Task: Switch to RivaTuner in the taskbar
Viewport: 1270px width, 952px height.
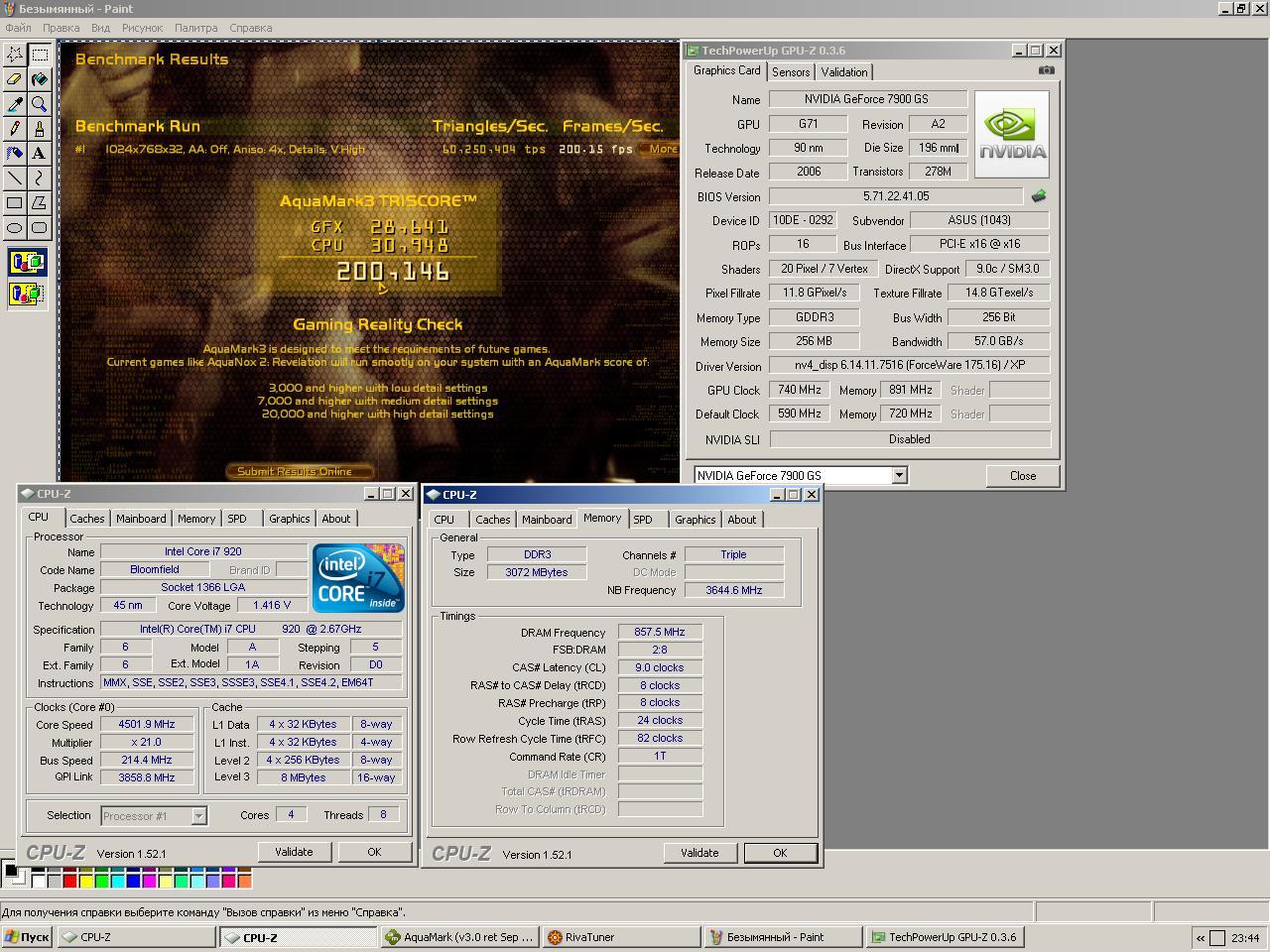Action: pos(622,937)
